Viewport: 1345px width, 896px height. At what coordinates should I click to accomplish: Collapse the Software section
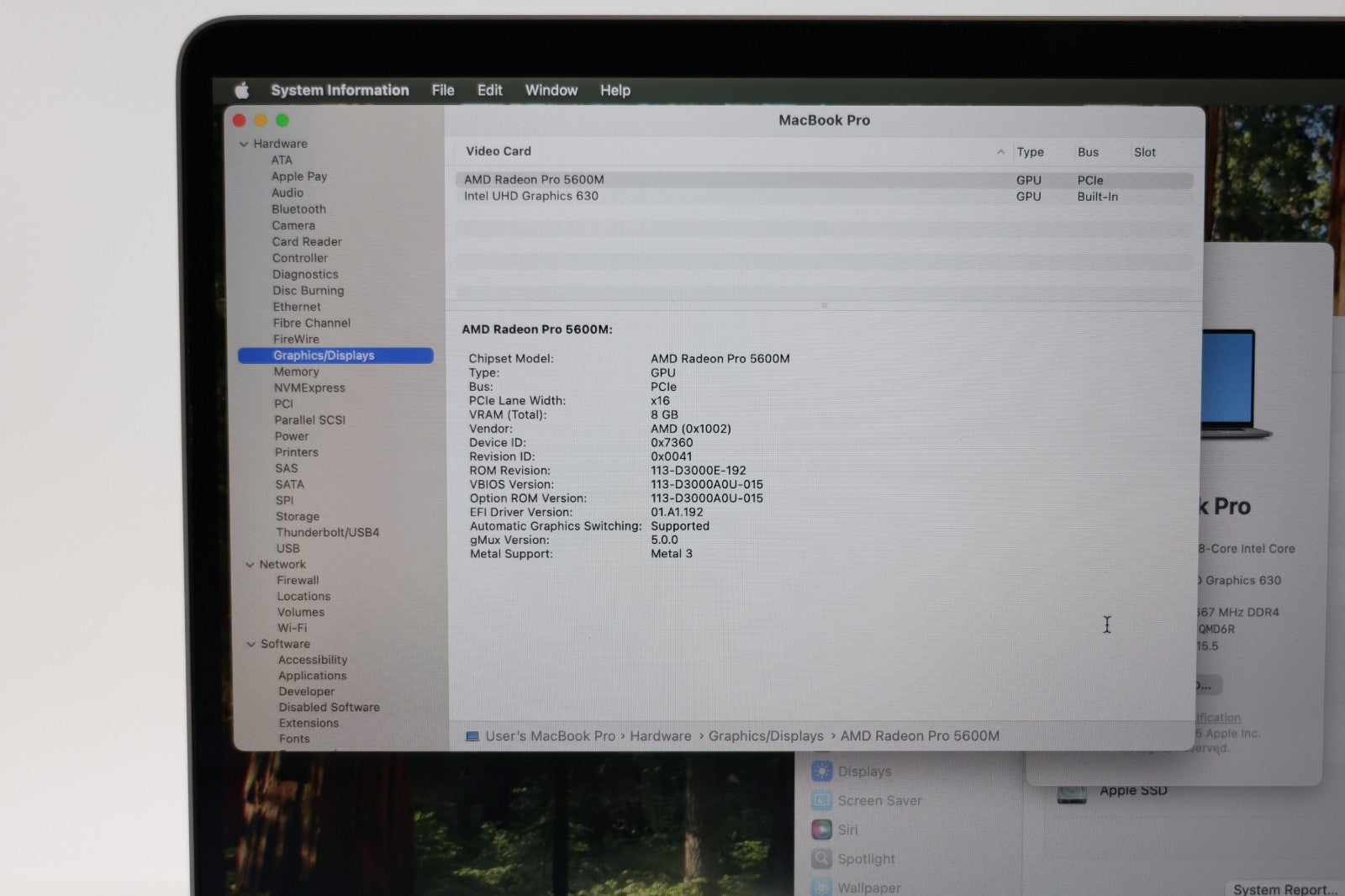click(251, 645)
